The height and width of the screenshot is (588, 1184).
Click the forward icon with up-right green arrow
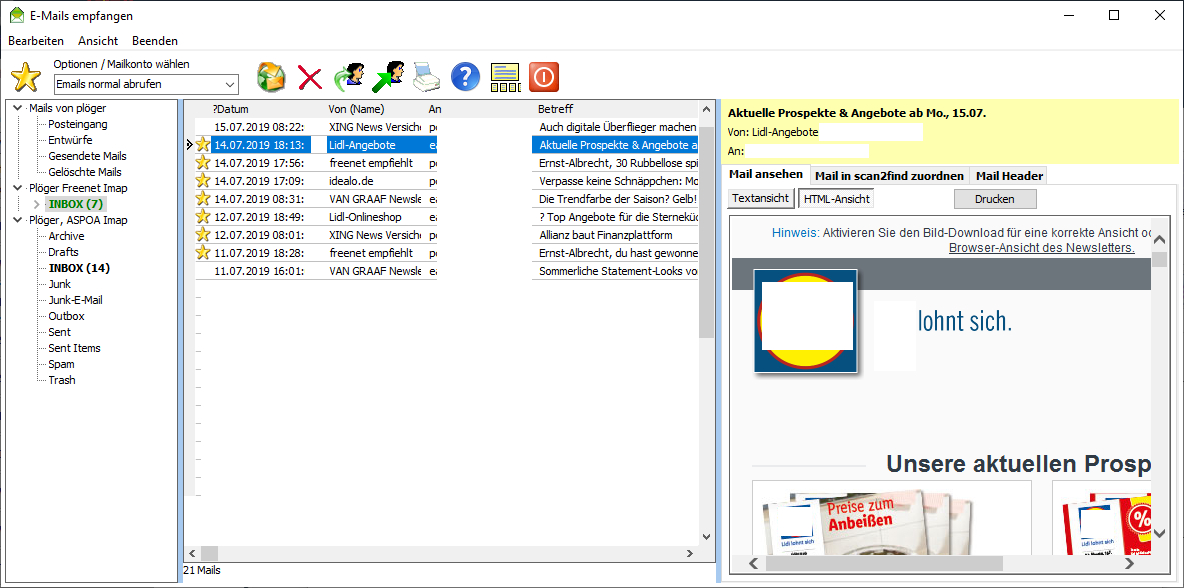point(388,77)
